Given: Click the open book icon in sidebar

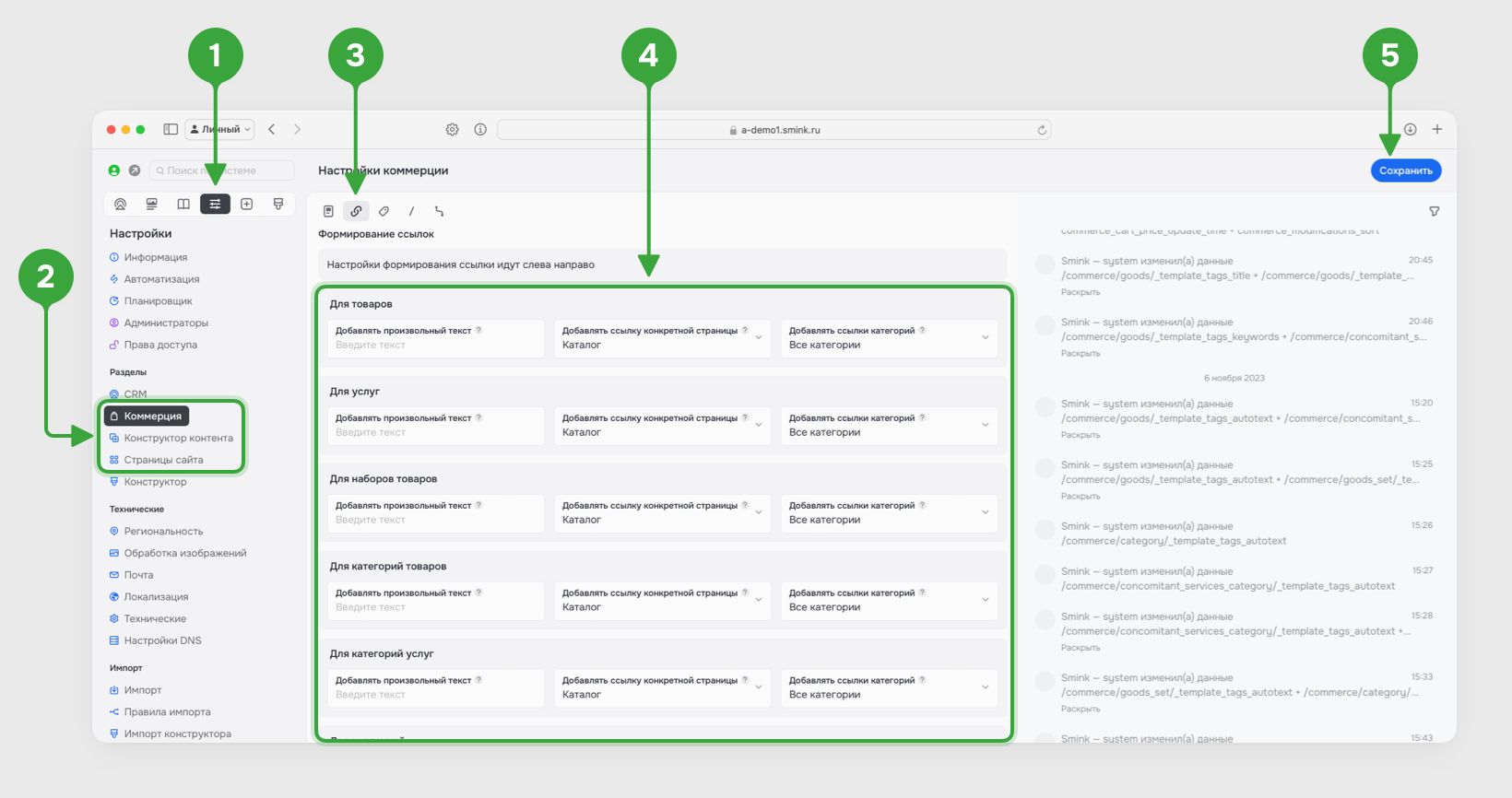Looking at the screenshot, I should (x=183, y=204).
